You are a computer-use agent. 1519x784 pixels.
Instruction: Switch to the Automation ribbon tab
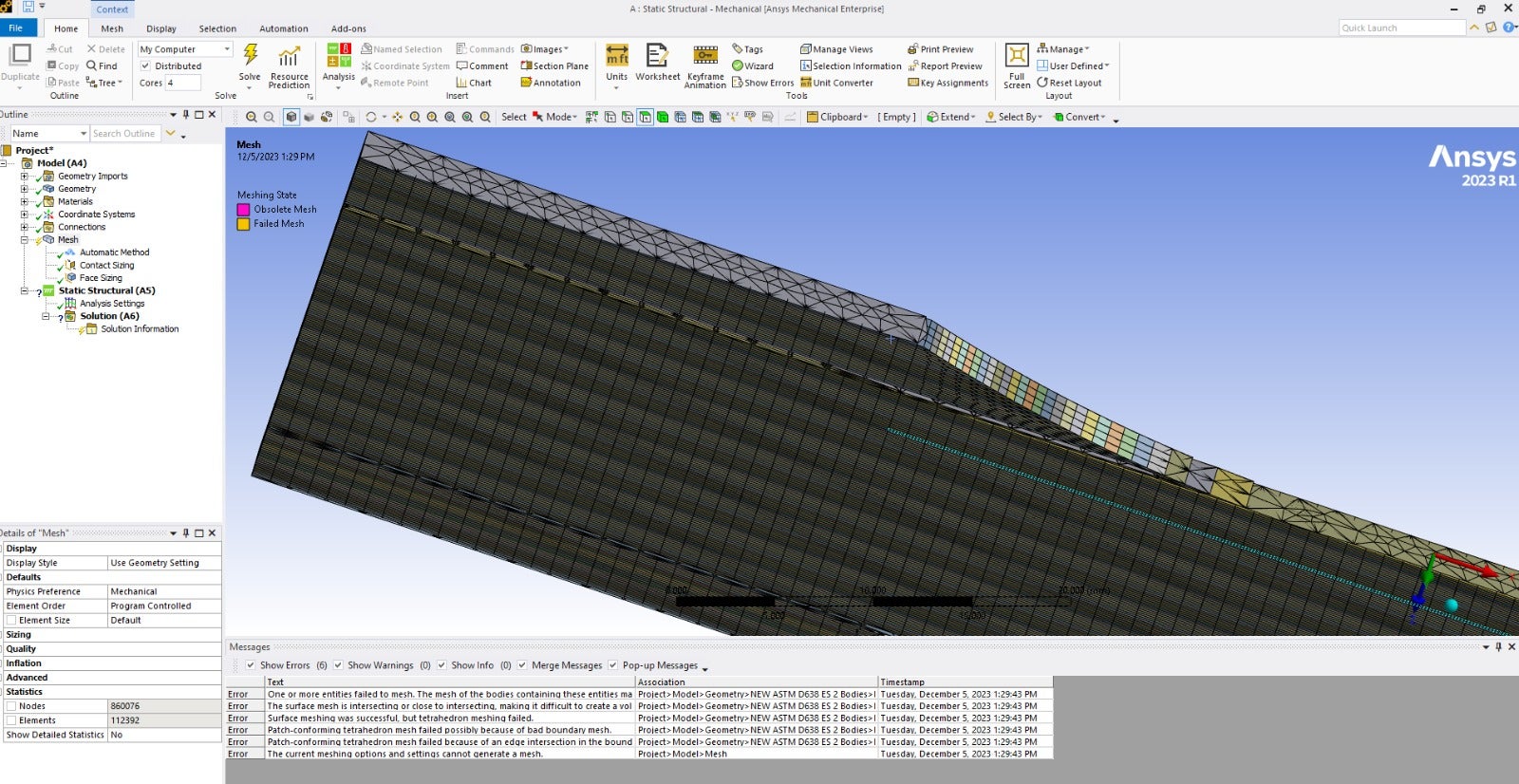tap(284, 28)
